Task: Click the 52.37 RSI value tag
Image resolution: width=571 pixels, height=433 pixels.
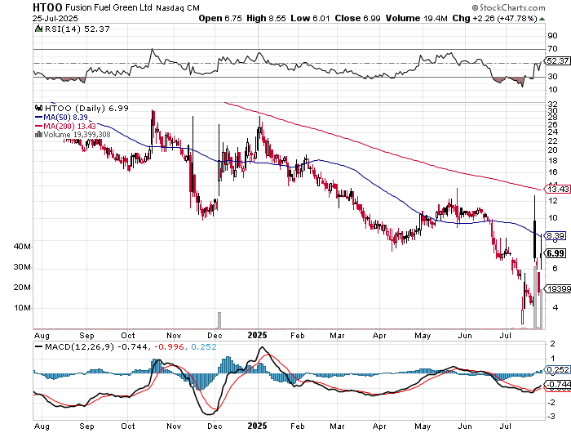Action: click(558, 61)
